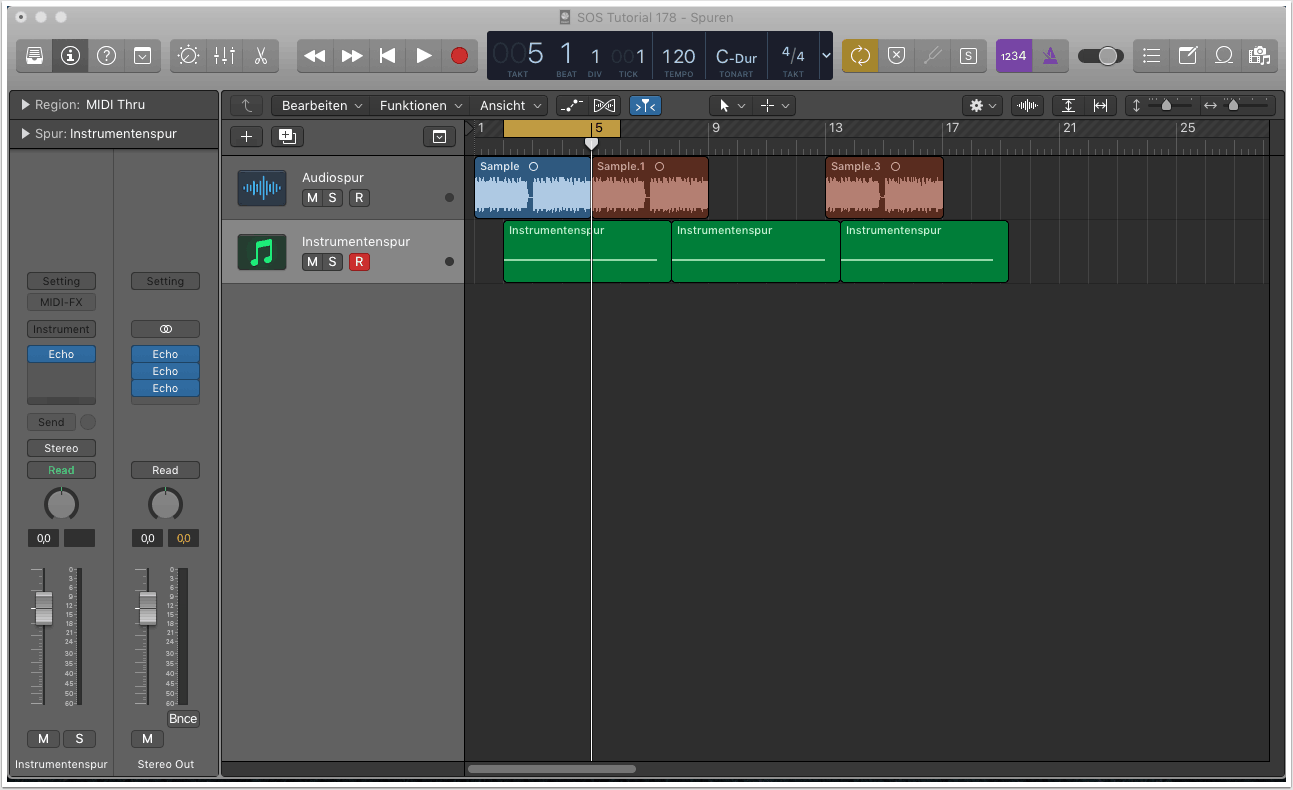The width and height of the screenshot is (1293, 790).
Task: Open the Ansicht dropdown menu
Action: click(510, 105)
